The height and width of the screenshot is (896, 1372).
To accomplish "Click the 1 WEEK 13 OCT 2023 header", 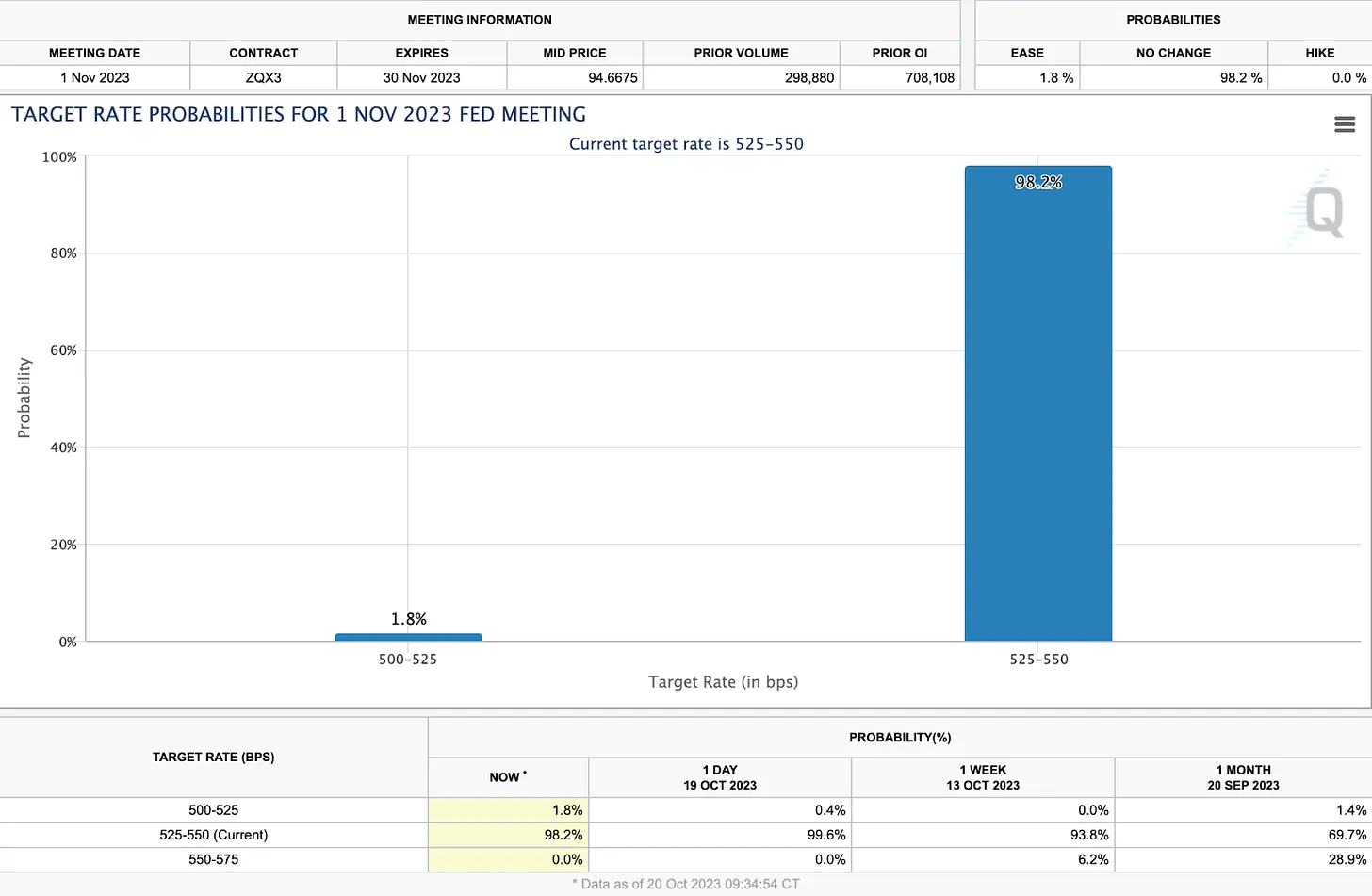I will 983,777.
